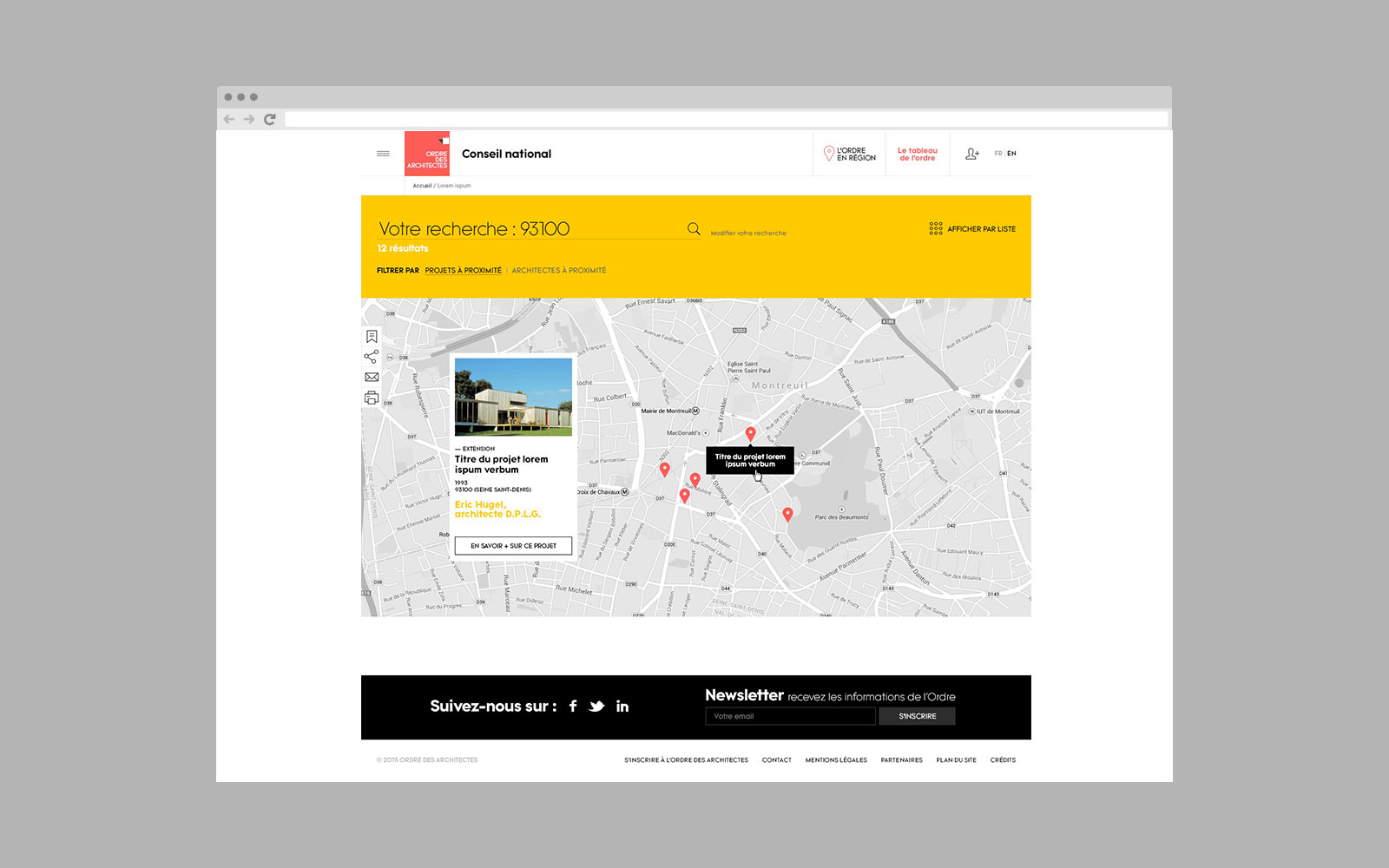Switch display to Afficher par liste
The width and height of the screenshot is (1389, 868).
coord(972,229)
